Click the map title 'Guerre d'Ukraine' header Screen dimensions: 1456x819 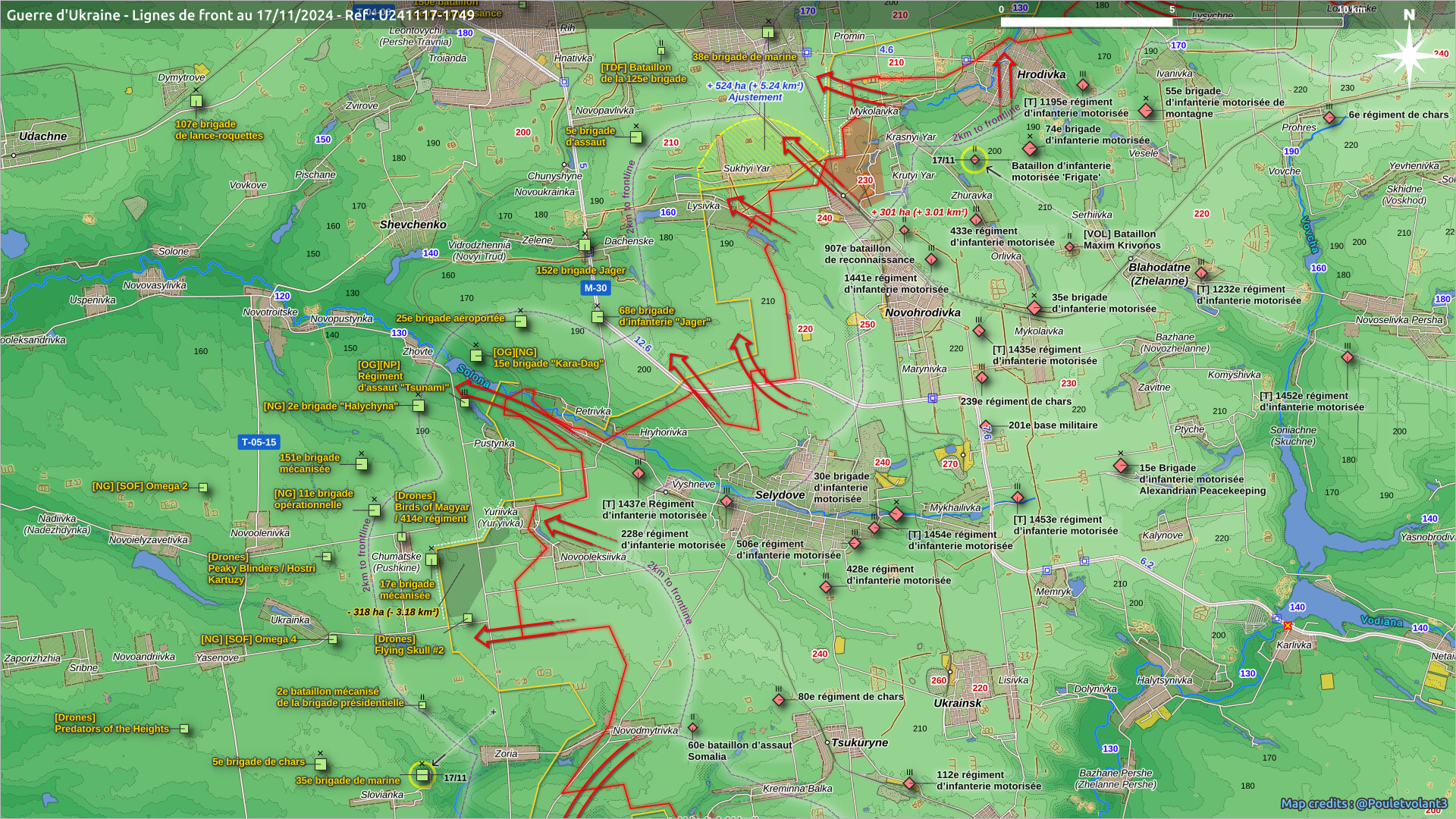coord(240,14)
